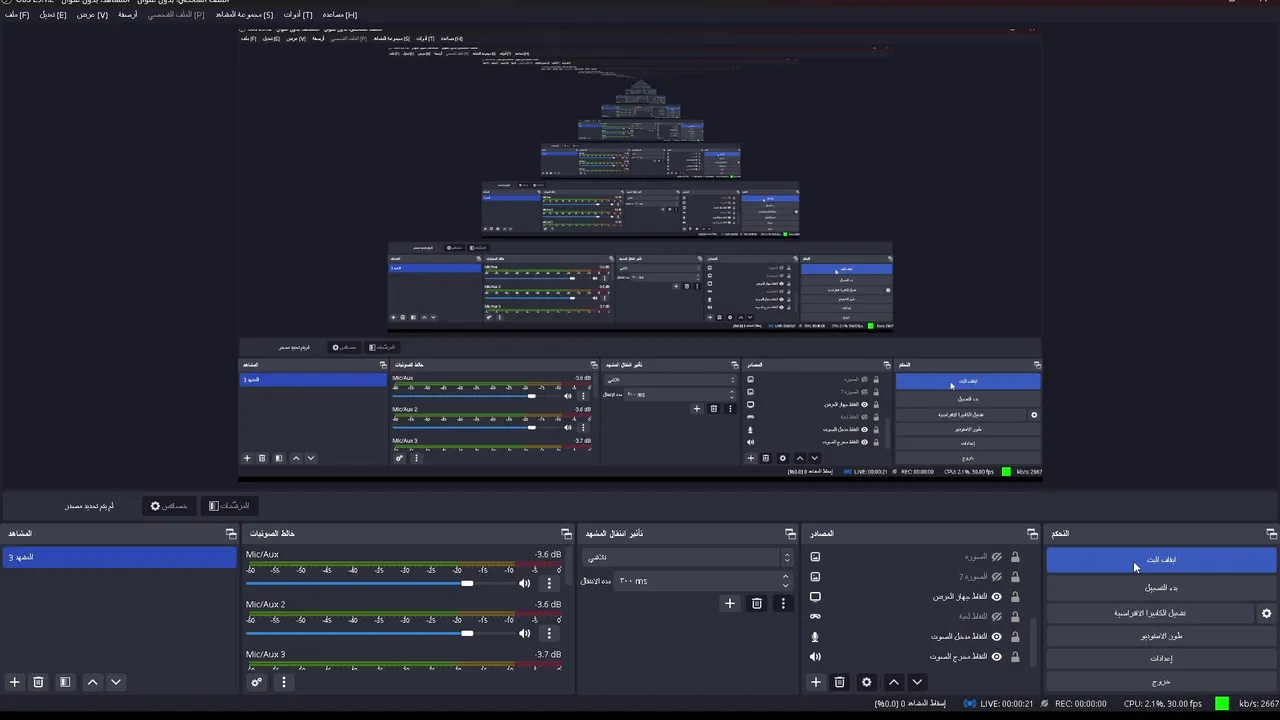
Task: Open advanced audio properties gears icon
Action: tap(257, 682)
